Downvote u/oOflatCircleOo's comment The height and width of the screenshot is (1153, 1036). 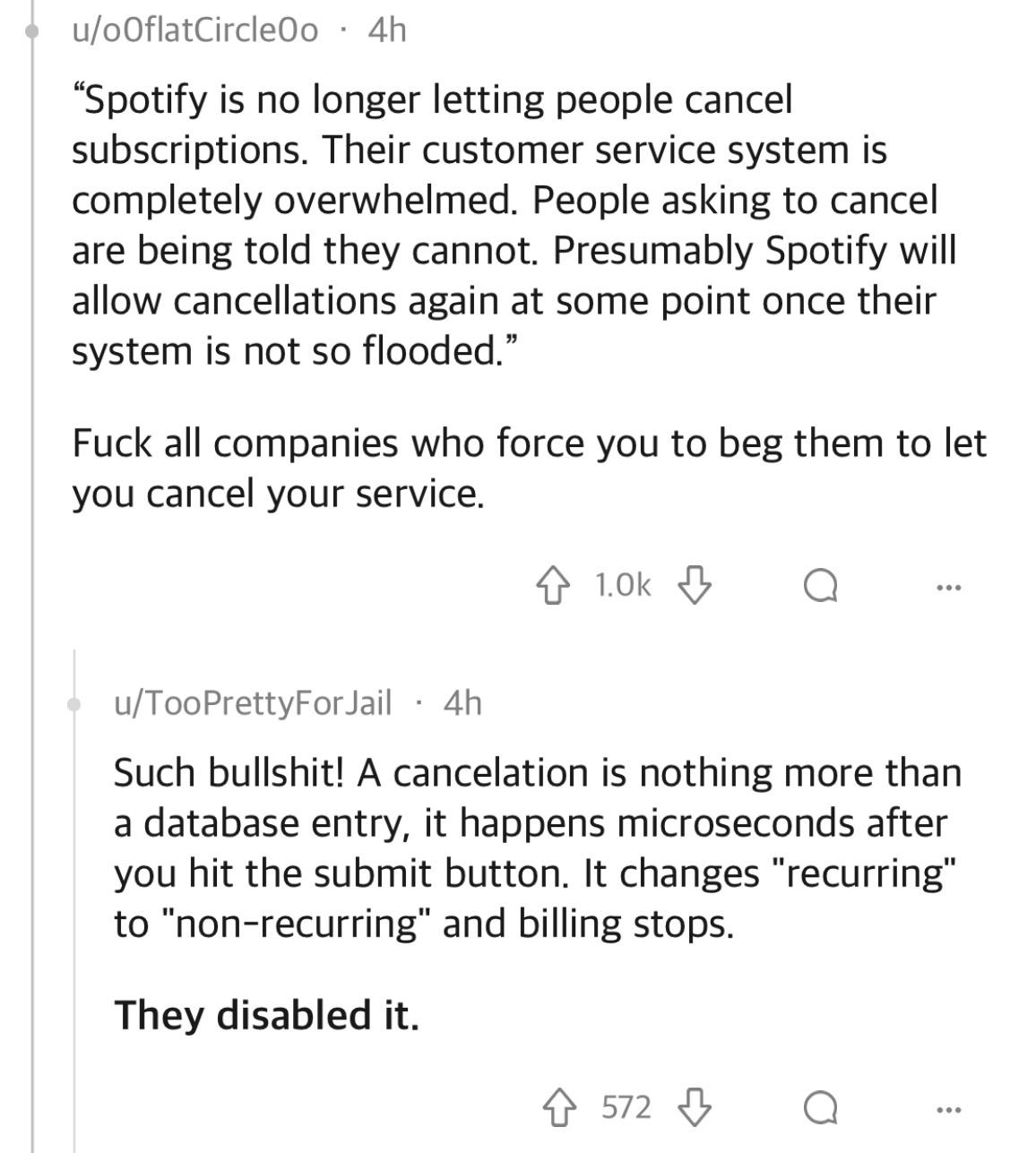tap(695, 587)
